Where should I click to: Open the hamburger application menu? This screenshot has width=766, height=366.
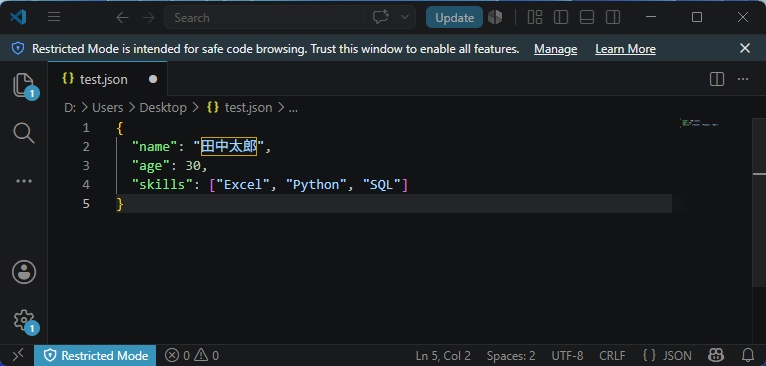(x=54, y=18)
